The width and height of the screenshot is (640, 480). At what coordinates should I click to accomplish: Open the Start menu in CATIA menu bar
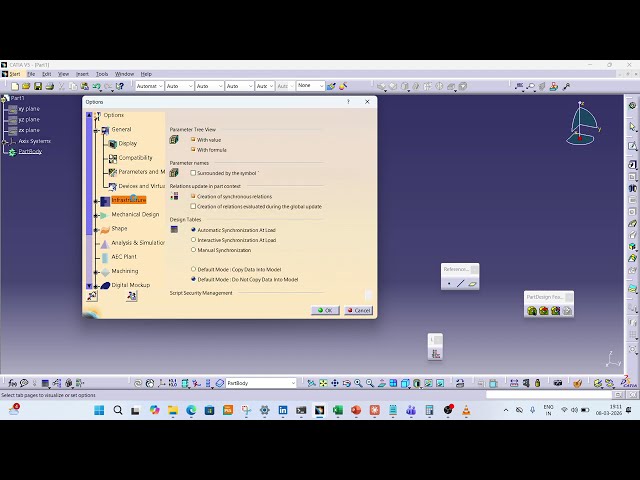pyautogui.click(x=15, y=74)
